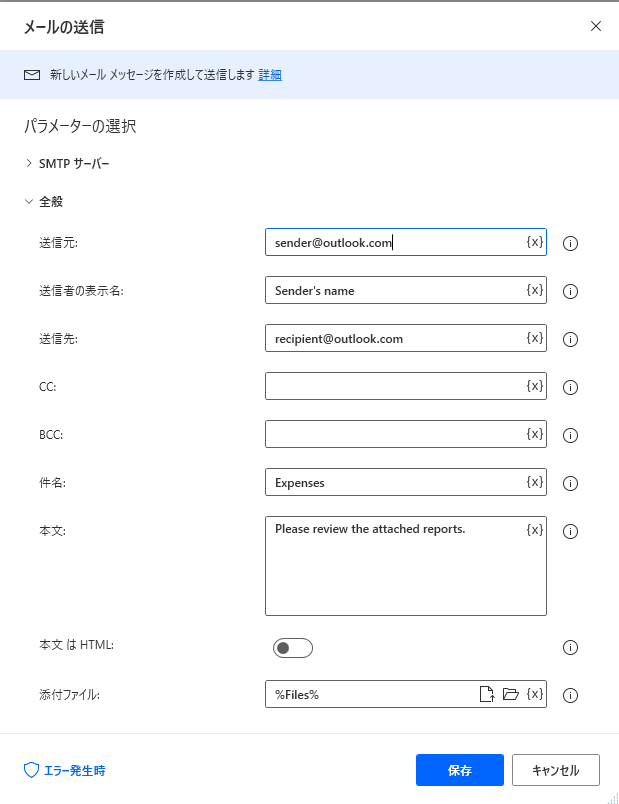Show info for 送信者の表示名
The width and height of the screenshot is (619, 804).
(x=570, y=291)
